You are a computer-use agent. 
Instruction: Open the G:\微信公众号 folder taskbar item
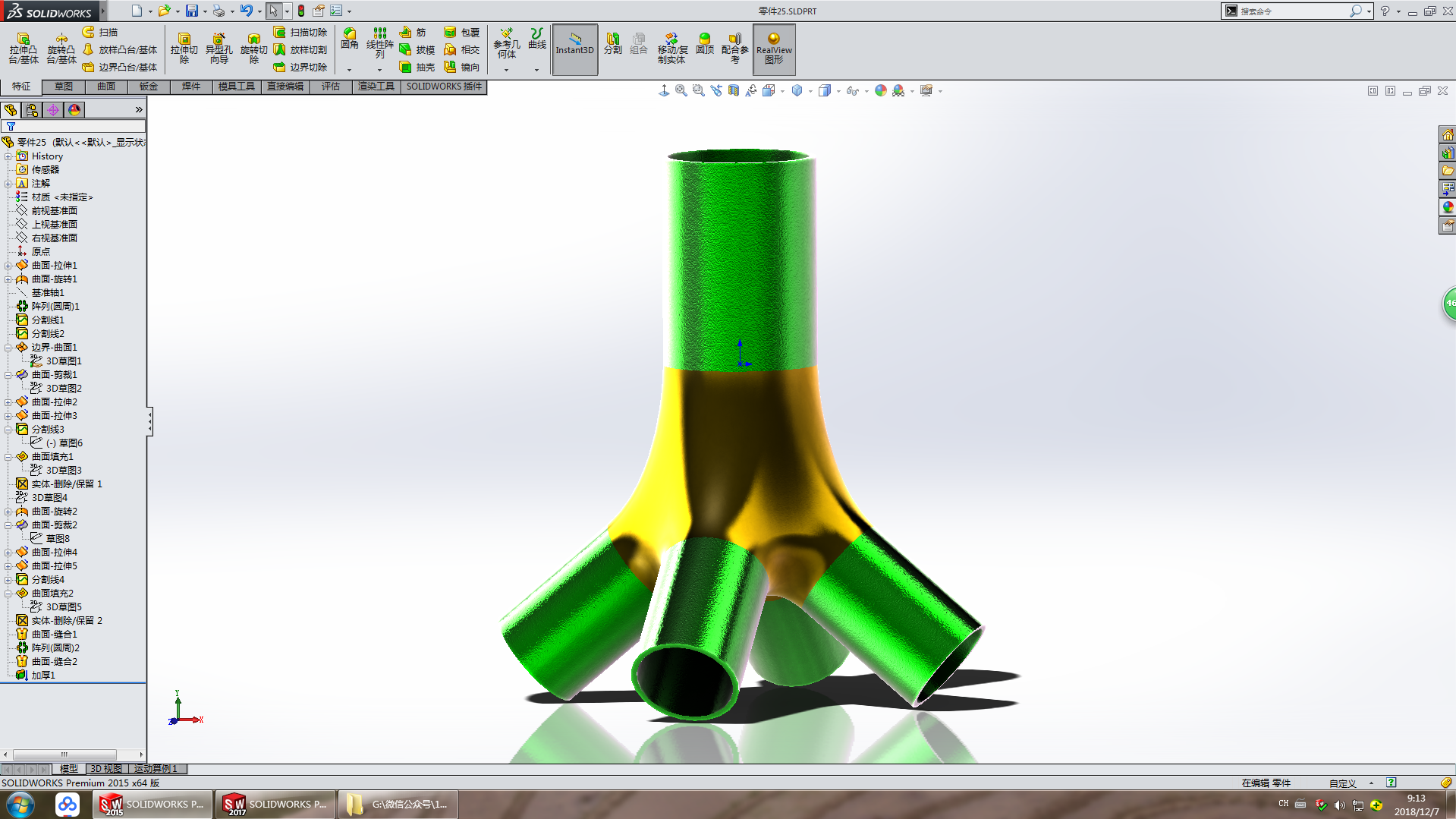click(398, 805)
